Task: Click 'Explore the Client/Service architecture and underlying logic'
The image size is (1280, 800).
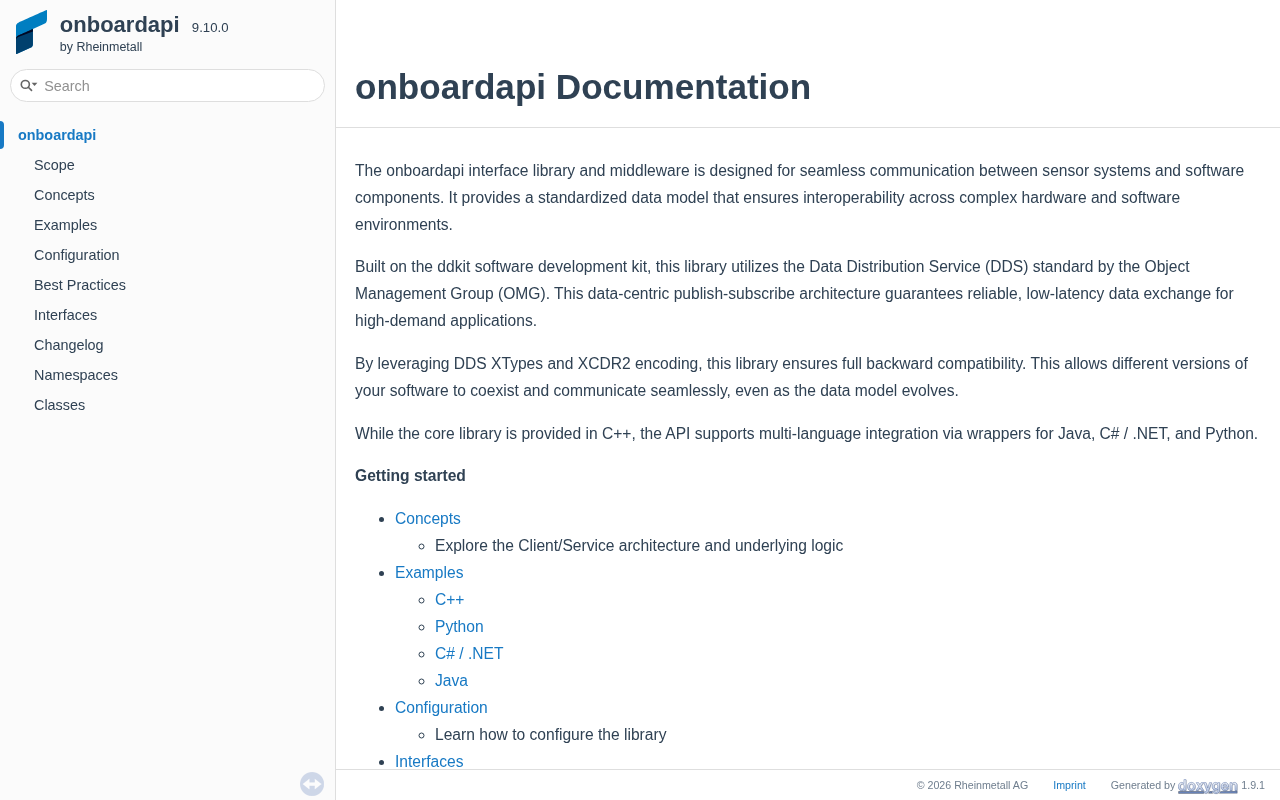Action: (639, 546)
